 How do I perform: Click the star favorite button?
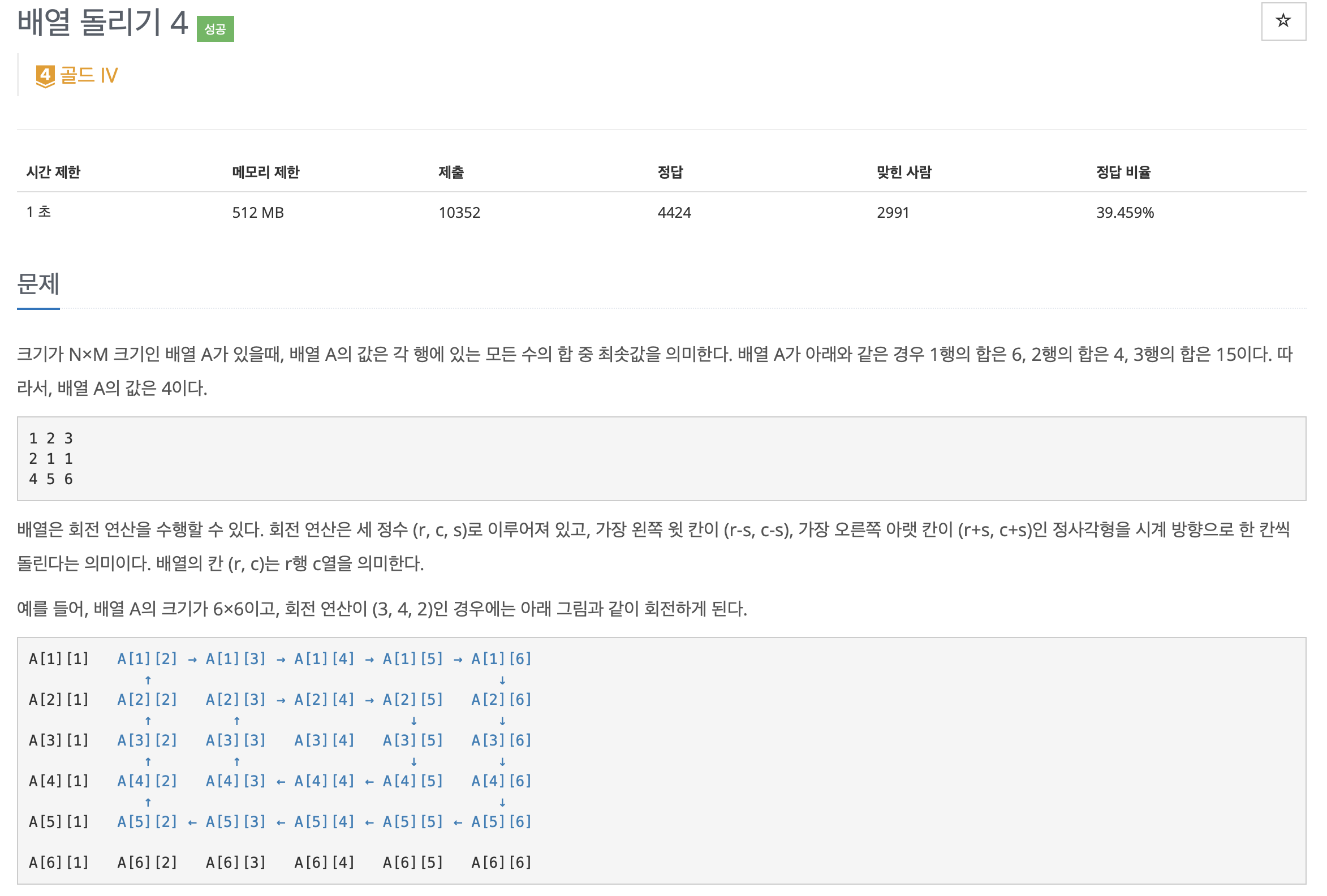coord(1282,21)
